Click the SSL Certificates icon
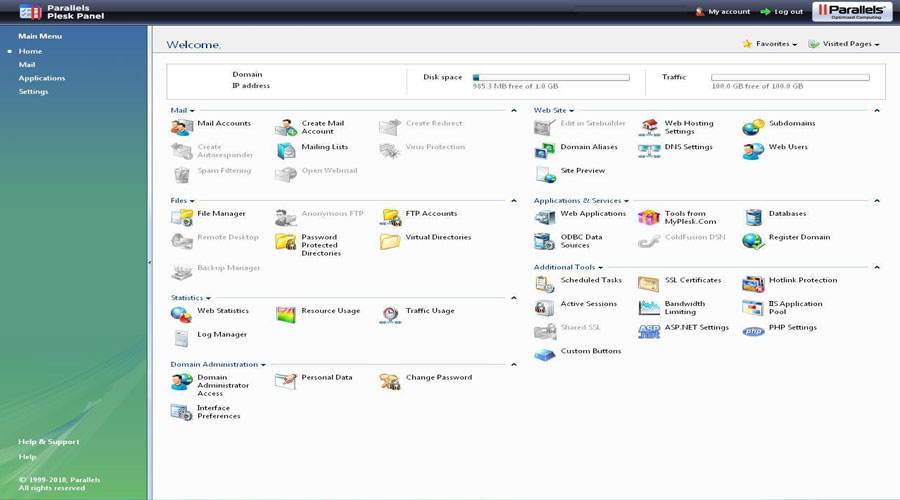 point(649,284)
